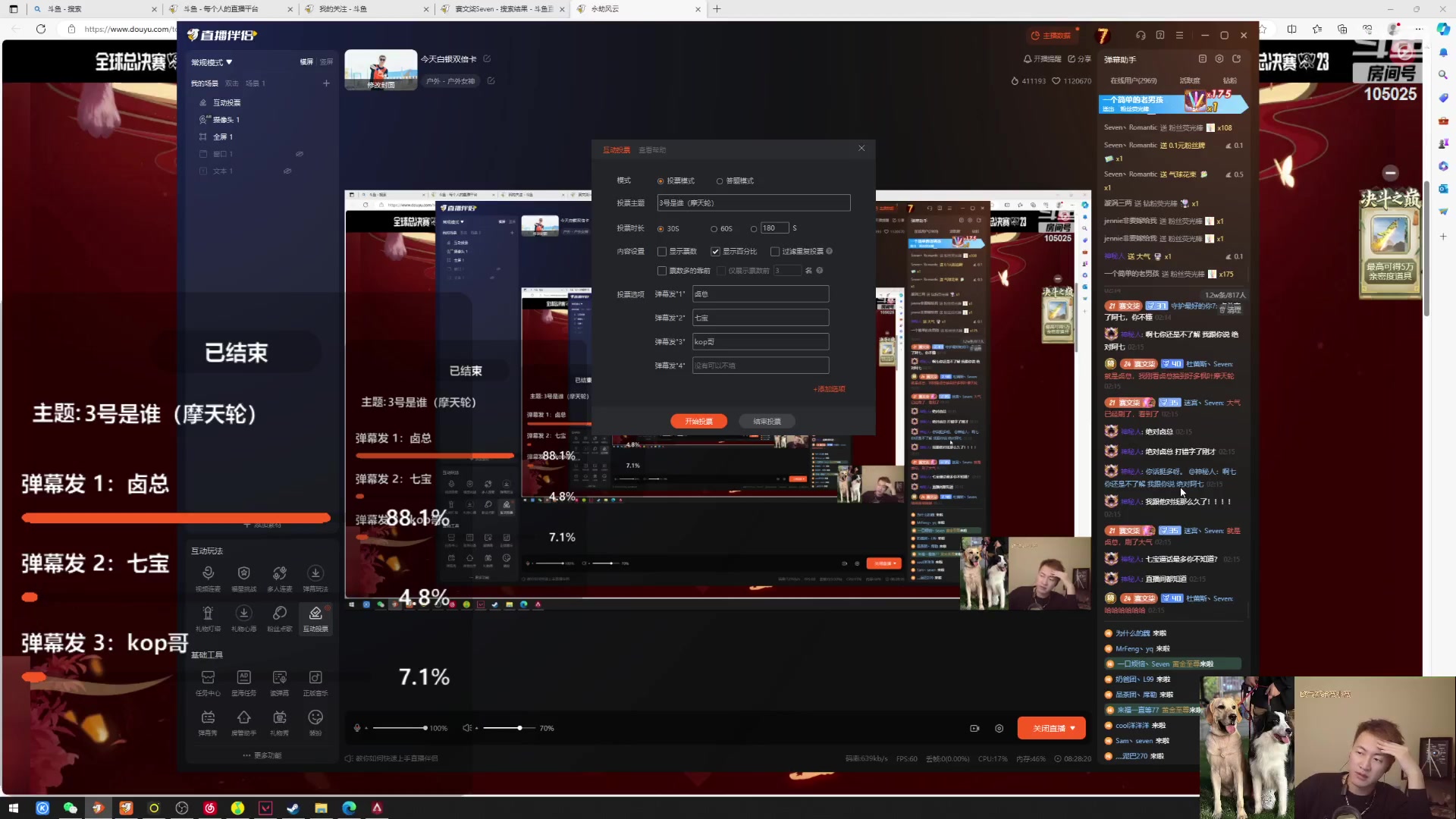Uncheck 显示百分比 checkbox
Screen dimensions: 1456x819
(x=715, y=252)
